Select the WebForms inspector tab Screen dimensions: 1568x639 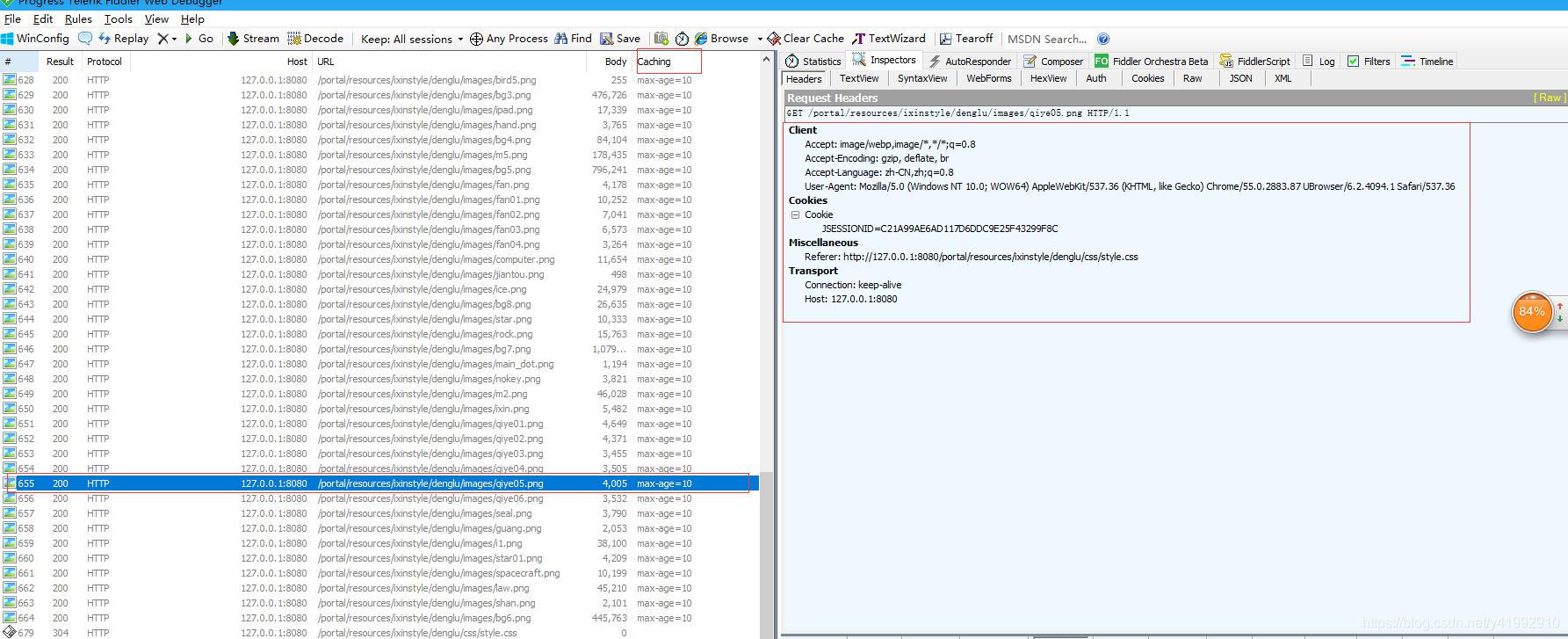click(989, 78)
